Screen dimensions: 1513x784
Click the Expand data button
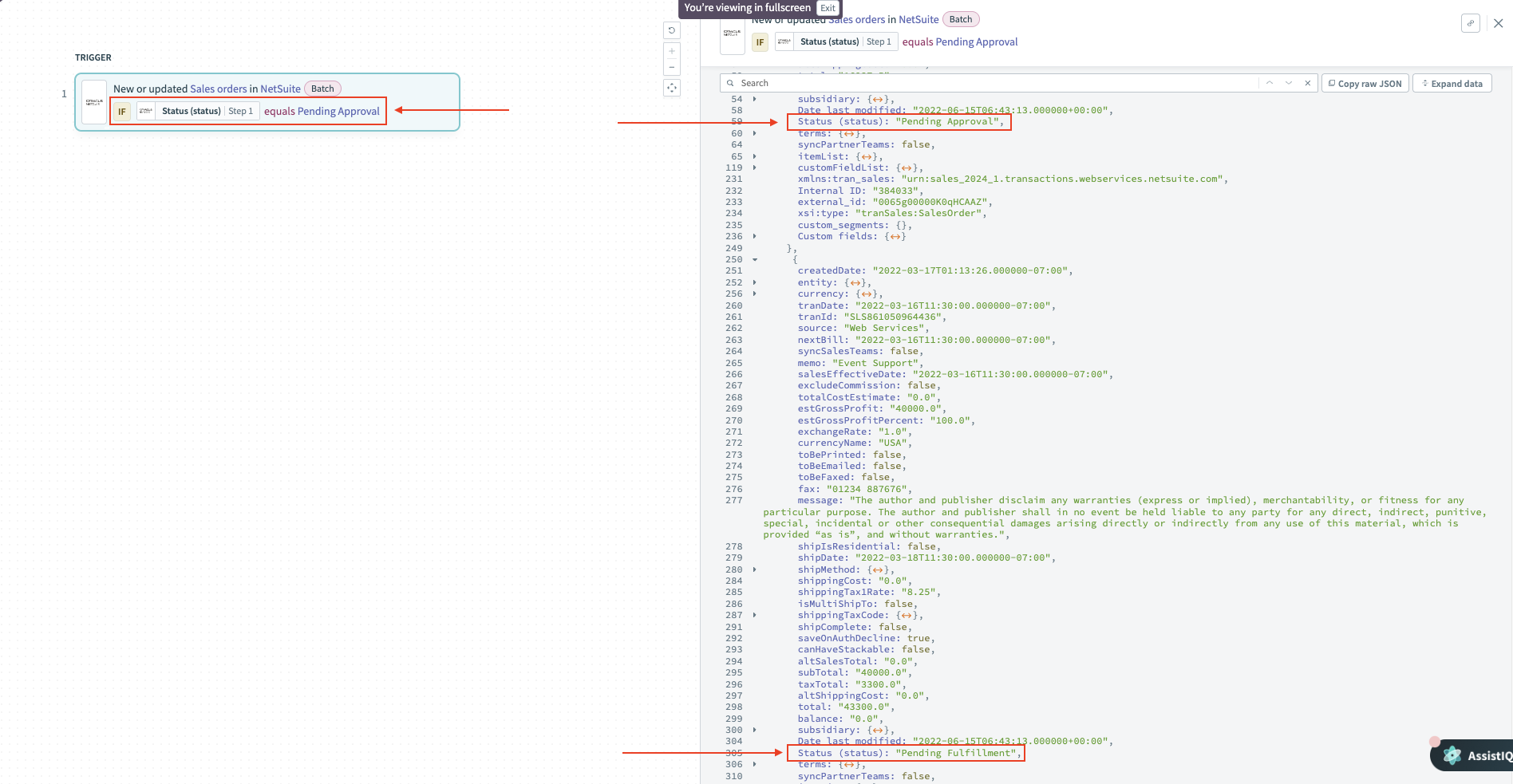[x=1452, y=84]
